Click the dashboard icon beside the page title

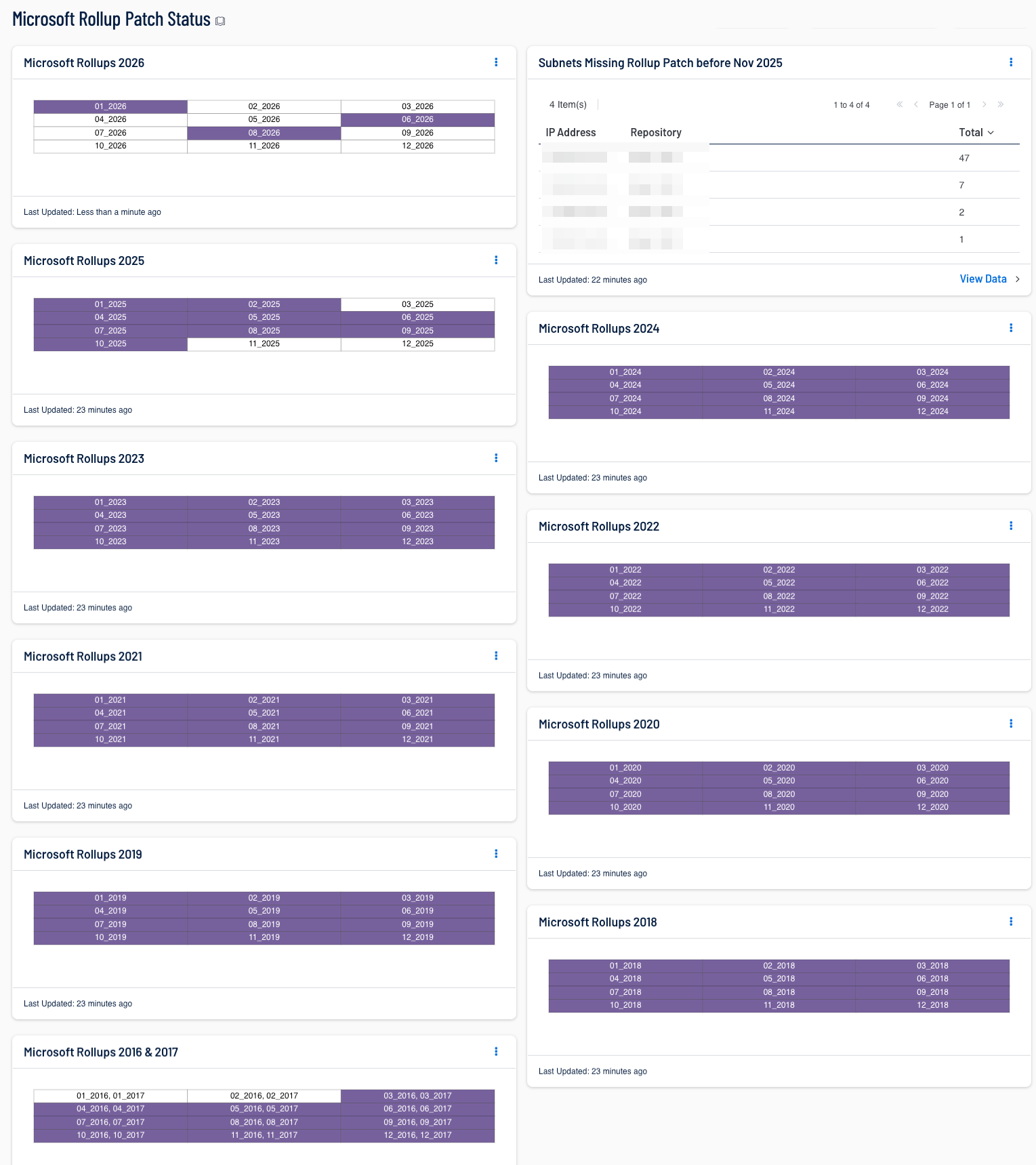220,21
